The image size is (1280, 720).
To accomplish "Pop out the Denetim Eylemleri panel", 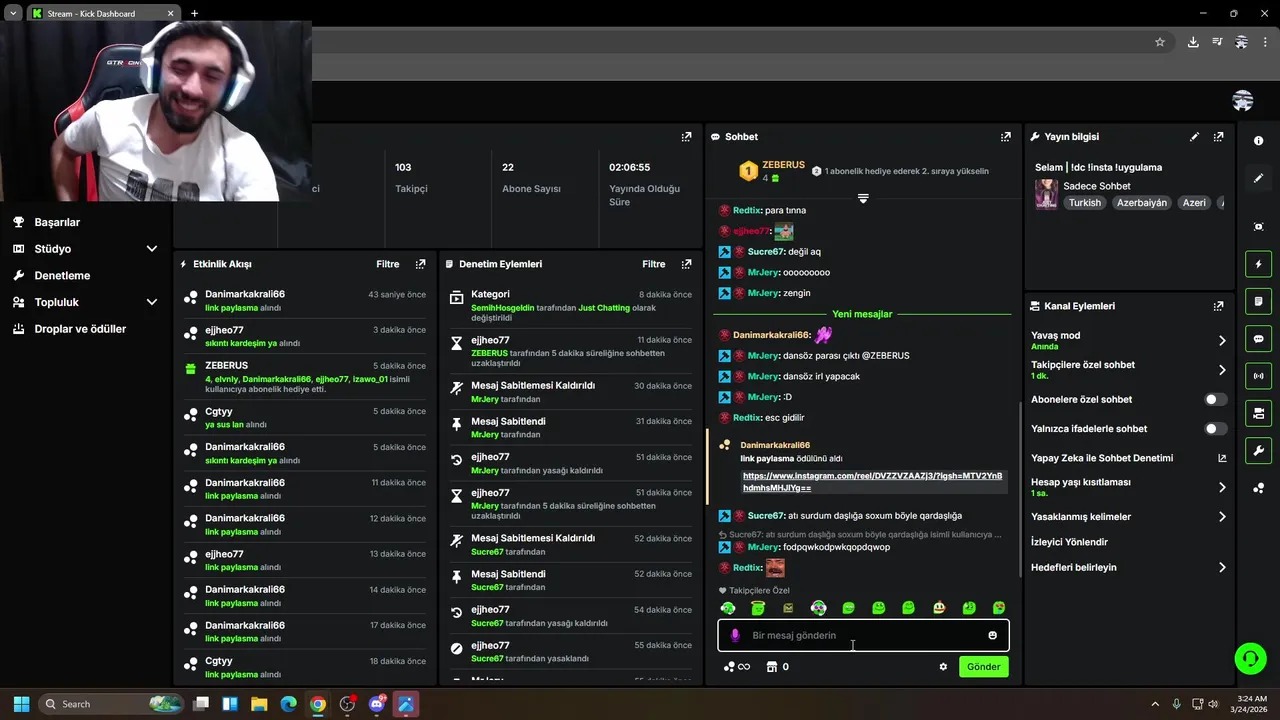I will click(x=686, y=264).
